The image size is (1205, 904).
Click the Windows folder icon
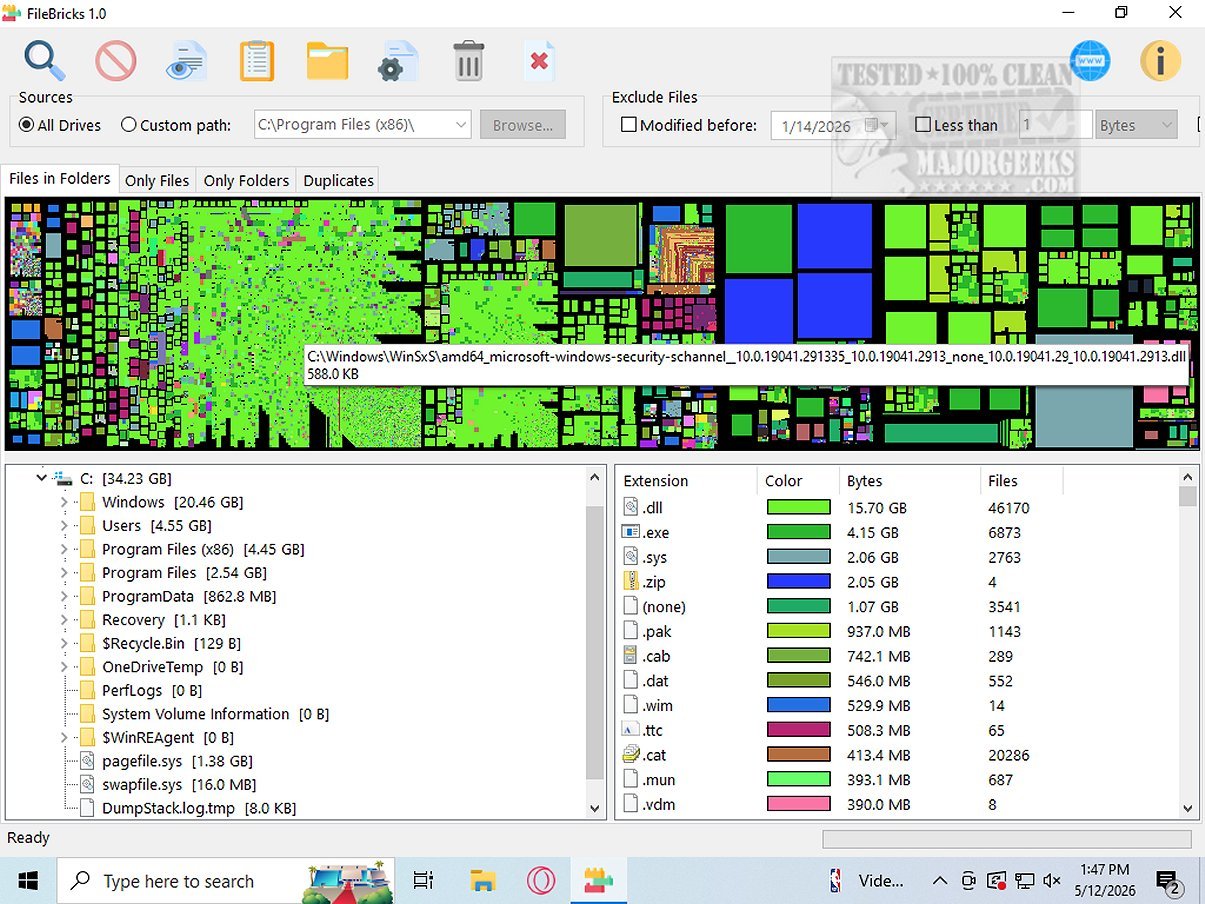[x=87, y=502]
